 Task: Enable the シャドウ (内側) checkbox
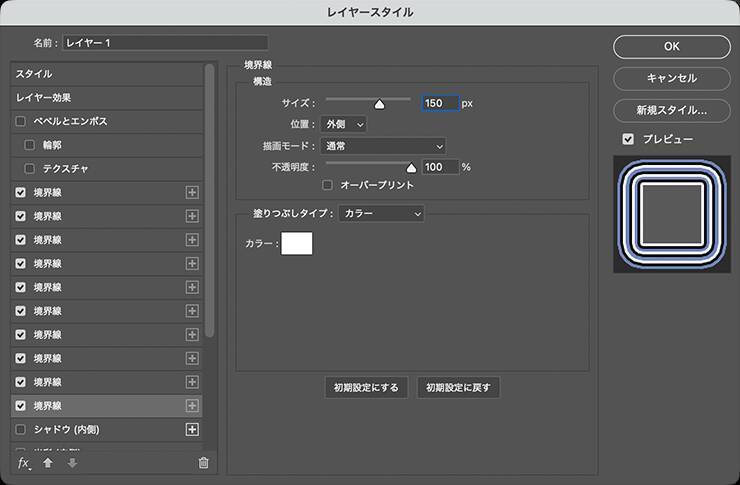click(20, 429)
